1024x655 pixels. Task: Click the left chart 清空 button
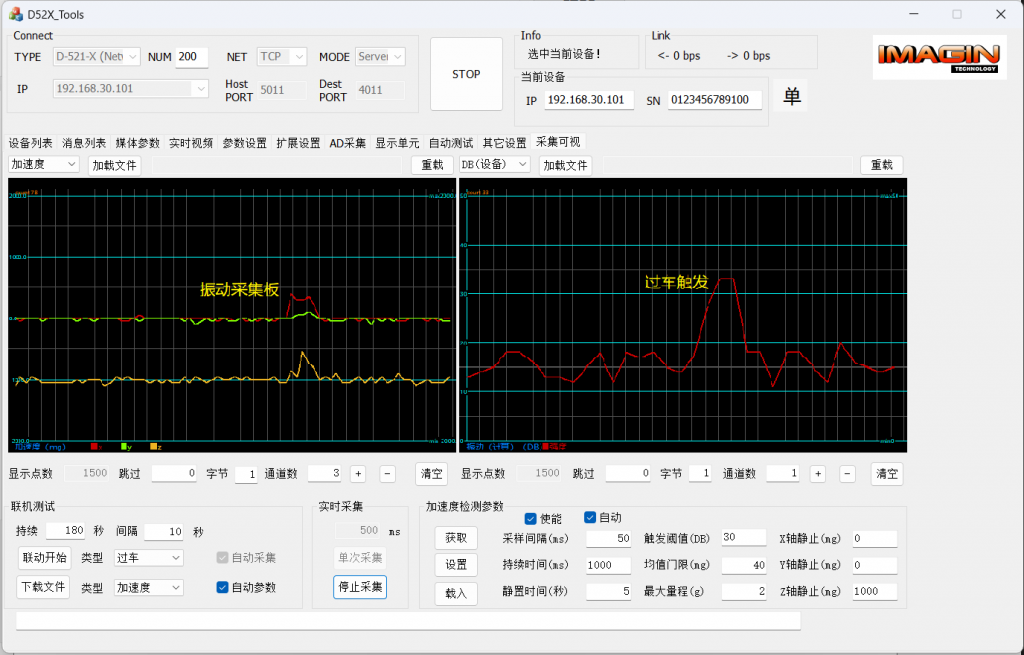pyautogui.click(x=431, y=474)
